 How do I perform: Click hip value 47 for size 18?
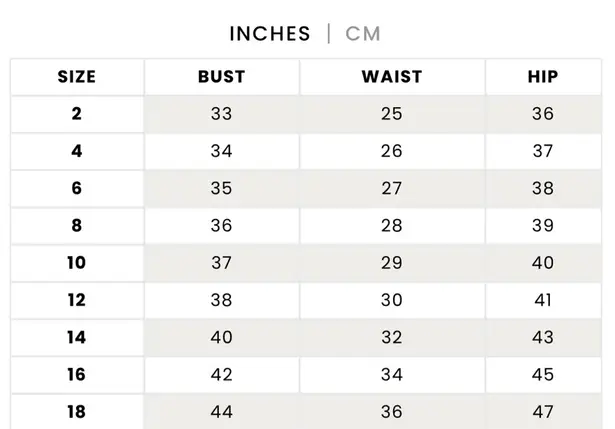(542, 412)
